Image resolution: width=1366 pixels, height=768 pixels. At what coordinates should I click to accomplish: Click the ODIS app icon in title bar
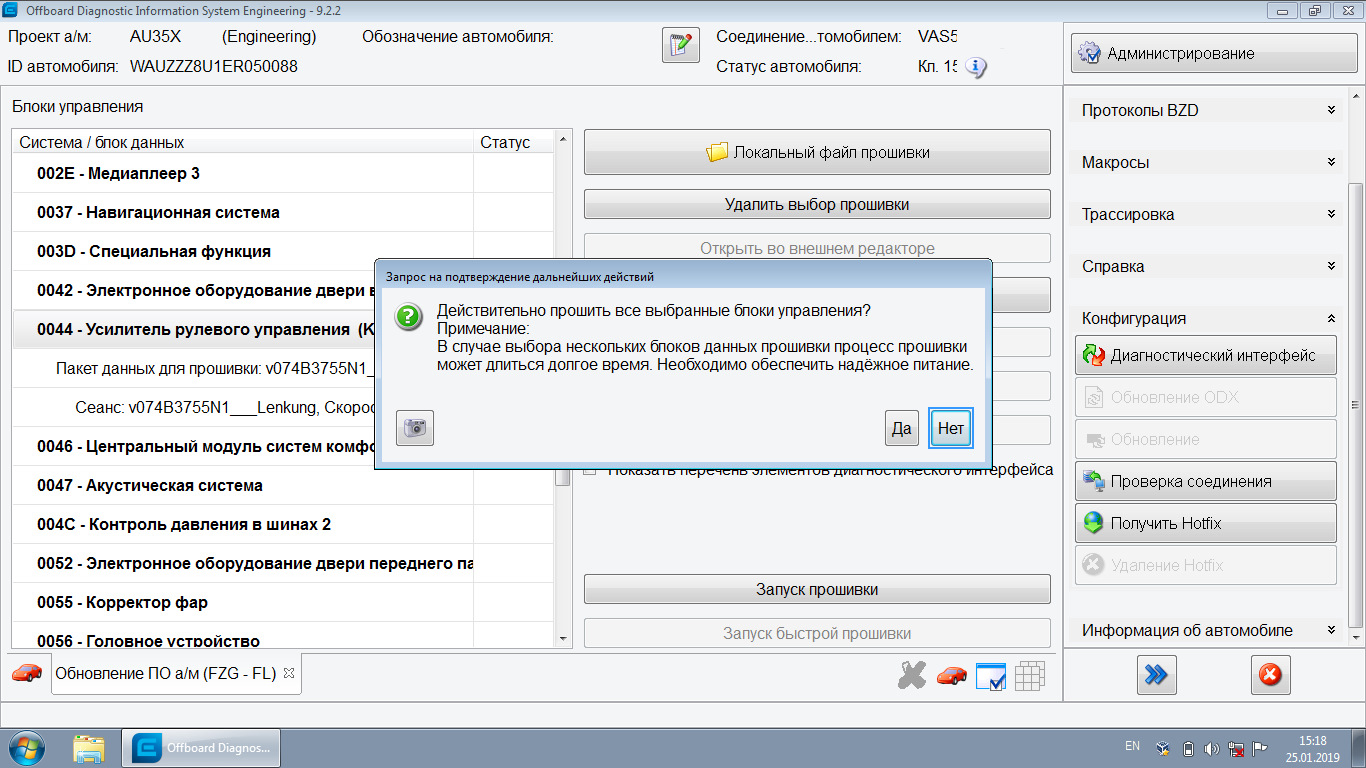[11, 10]
